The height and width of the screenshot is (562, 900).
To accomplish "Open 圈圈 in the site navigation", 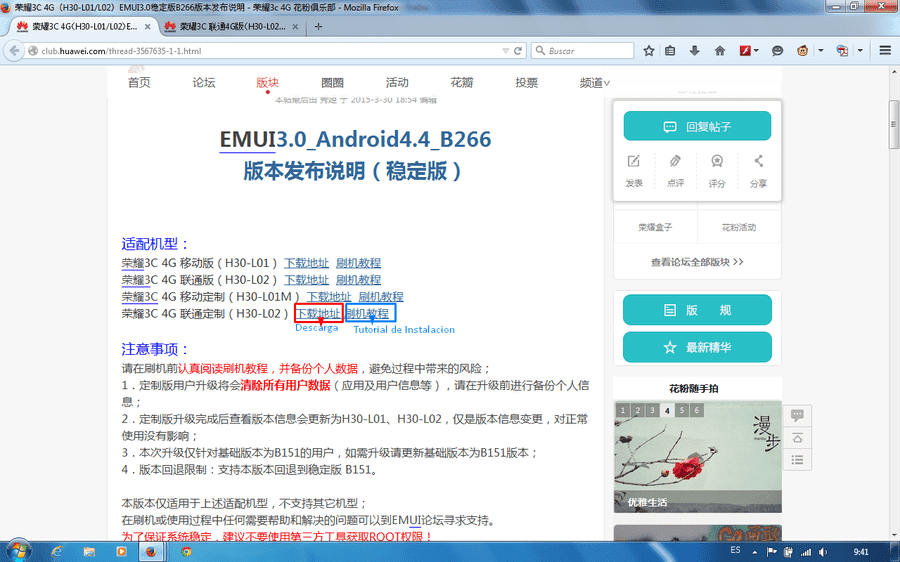I will click(x=332, y=83).
